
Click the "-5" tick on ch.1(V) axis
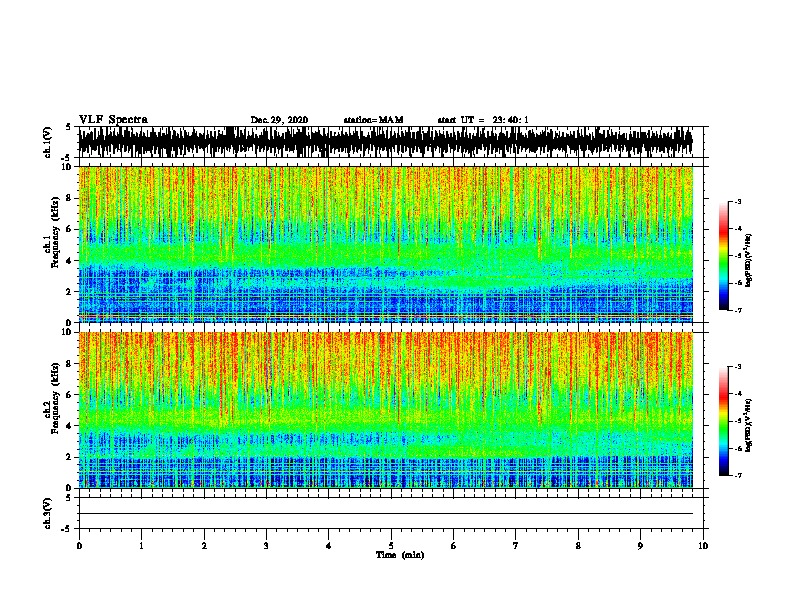(67, 158)
